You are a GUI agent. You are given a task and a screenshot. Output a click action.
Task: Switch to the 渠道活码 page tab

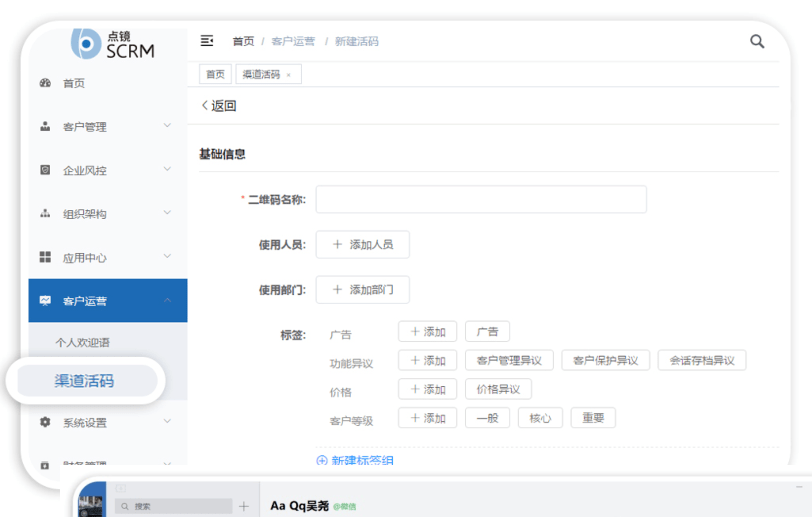[268, 74]
